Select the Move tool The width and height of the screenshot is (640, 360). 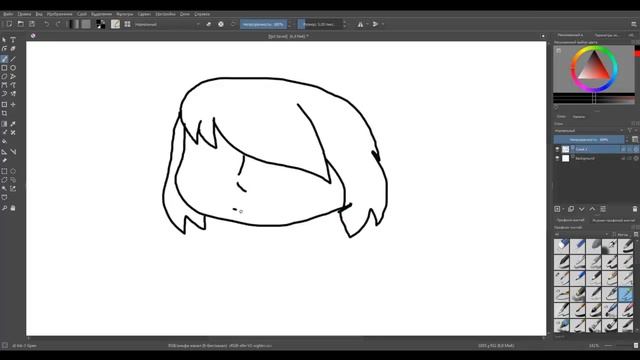(13, 104)
